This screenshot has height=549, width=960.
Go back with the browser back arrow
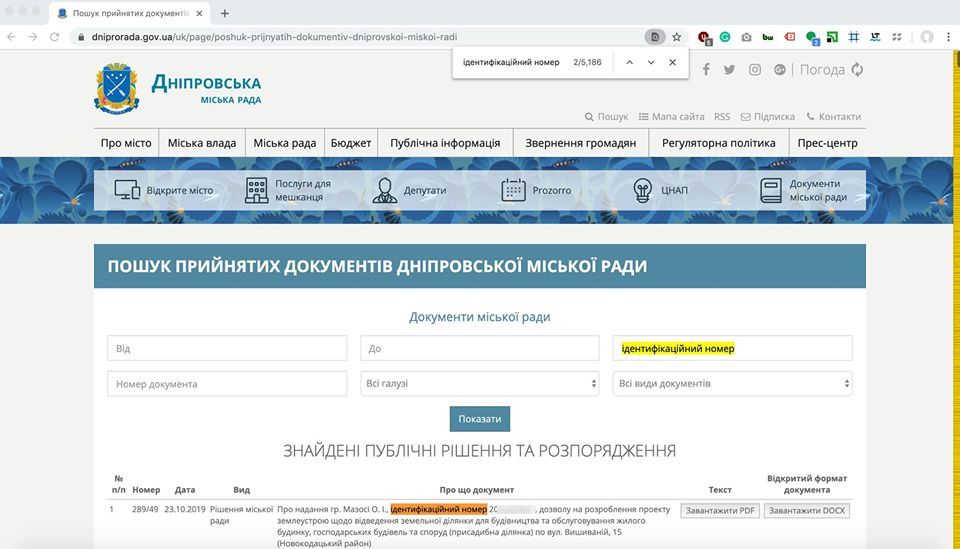[11, 37]
